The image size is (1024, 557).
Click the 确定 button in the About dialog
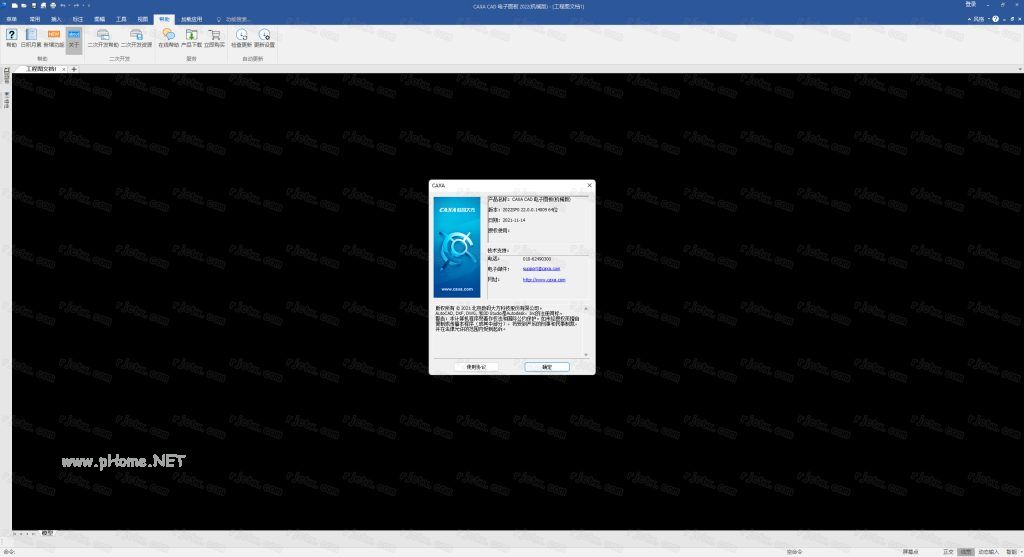point(547,367)
